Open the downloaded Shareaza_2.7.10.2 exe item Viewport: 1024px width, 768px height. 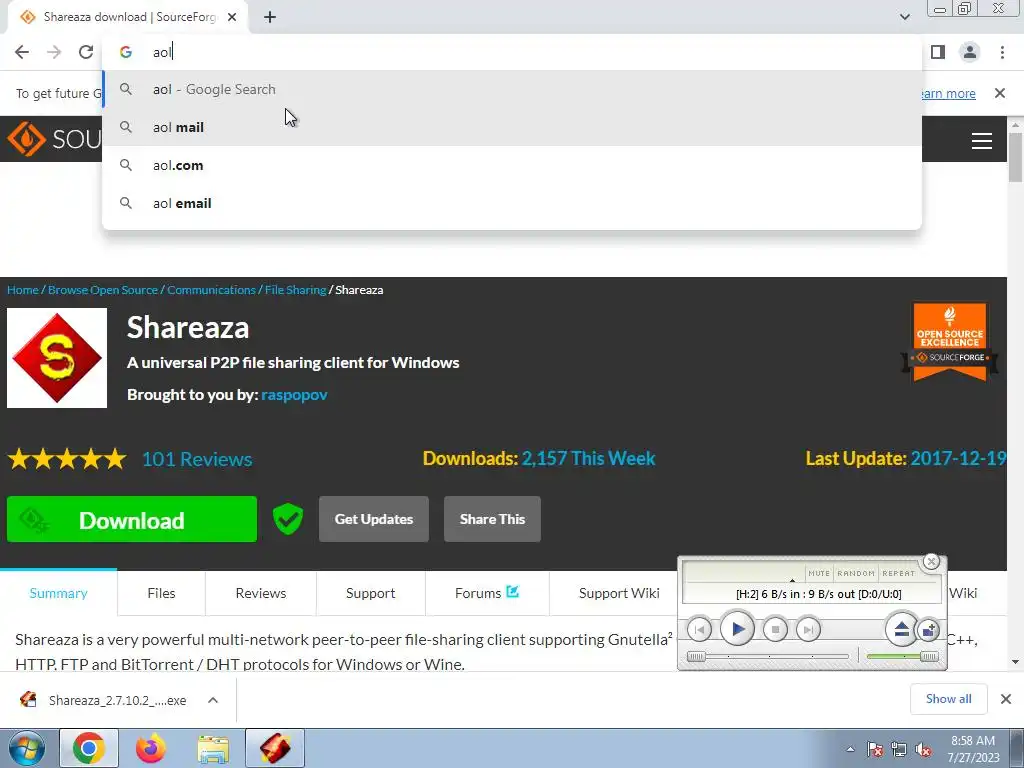(x=103, y=700)
